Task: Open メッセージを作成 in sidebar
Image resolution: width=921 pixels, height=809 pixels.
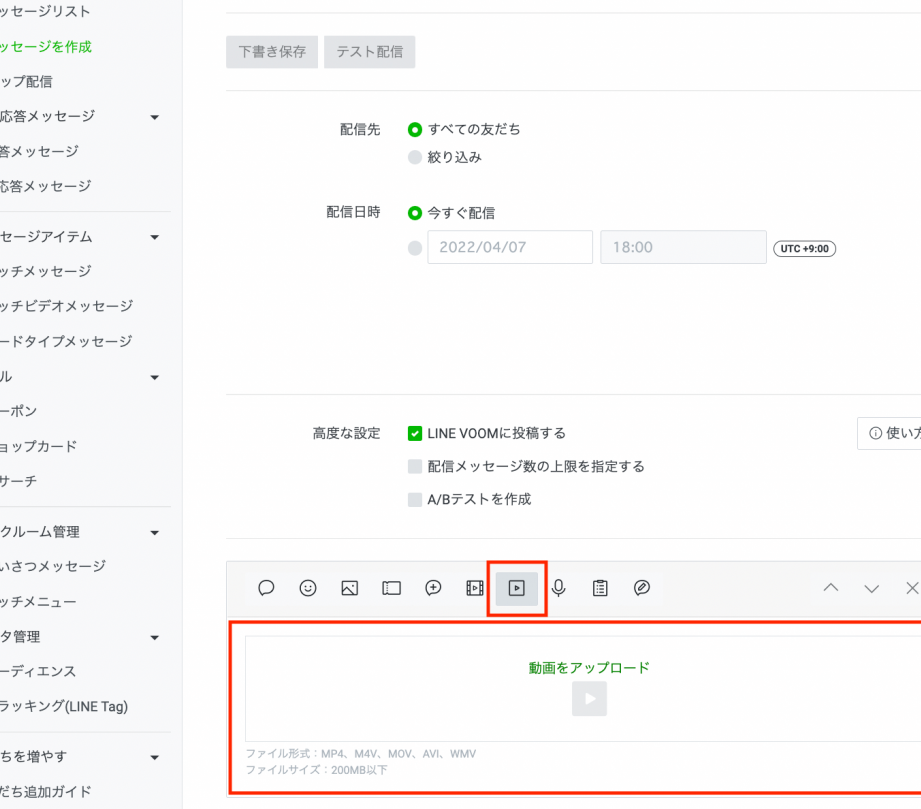Action: pos(46,46)
